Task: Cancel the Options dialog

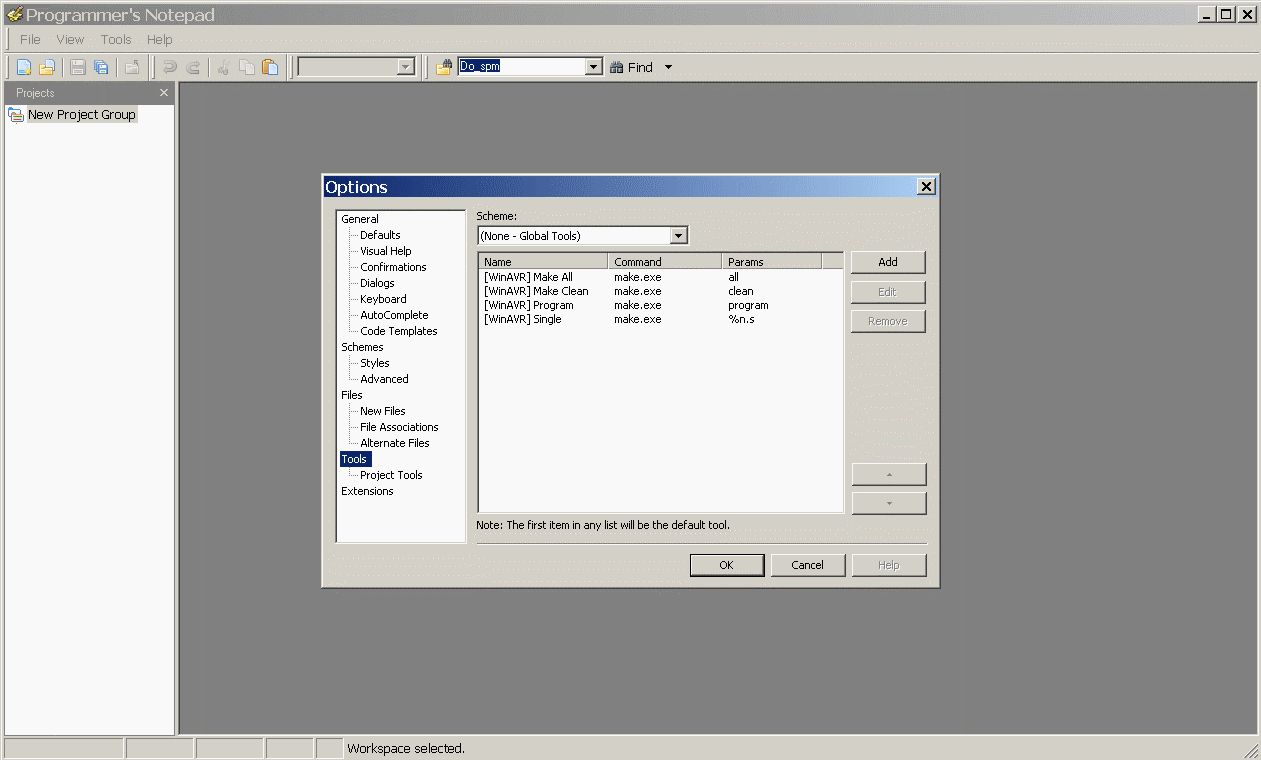Action: coord(807,565)
